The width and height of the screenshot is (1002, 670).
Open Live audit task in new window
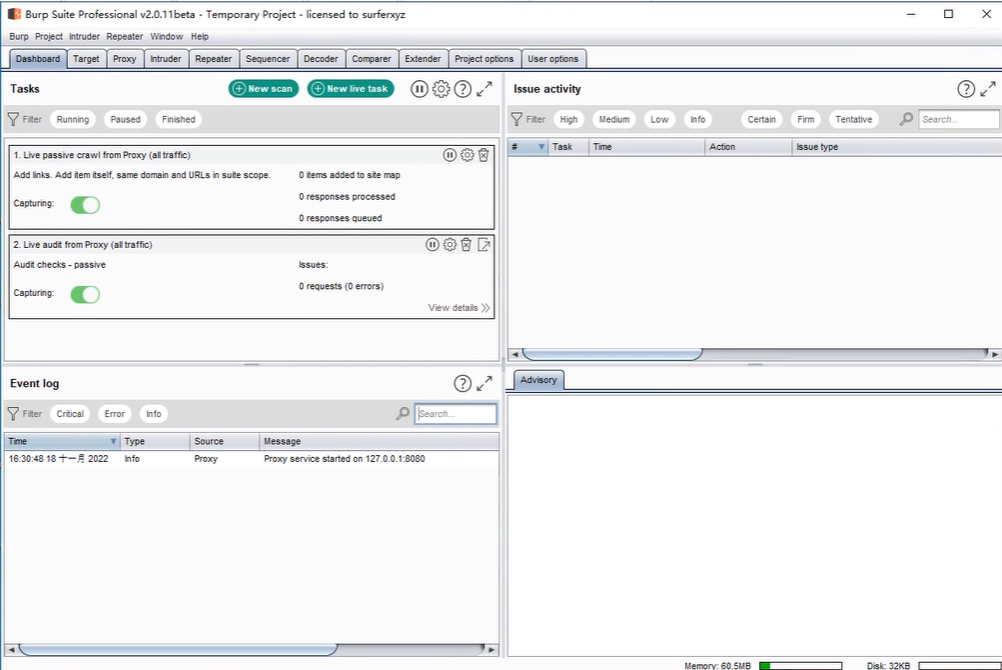(484, 244)
